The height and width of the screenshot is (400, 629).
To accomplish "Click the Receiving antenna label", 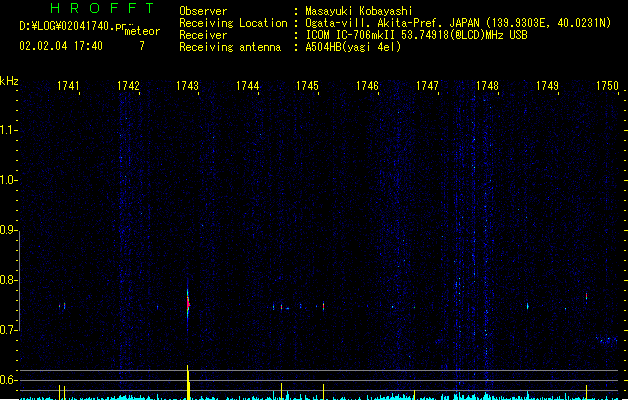I will pos(230,47).
